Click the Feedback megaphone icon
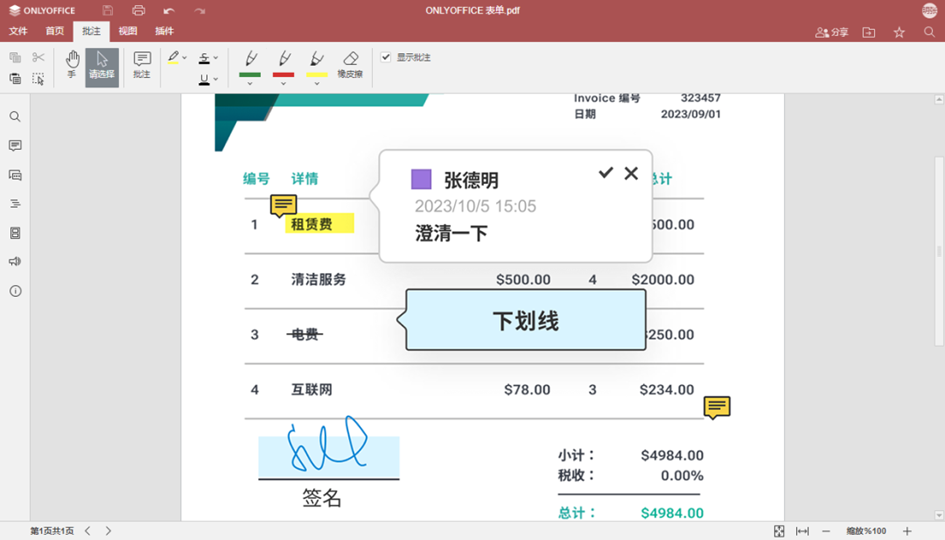Screen dimensions: 945x540 coord(15,262)
